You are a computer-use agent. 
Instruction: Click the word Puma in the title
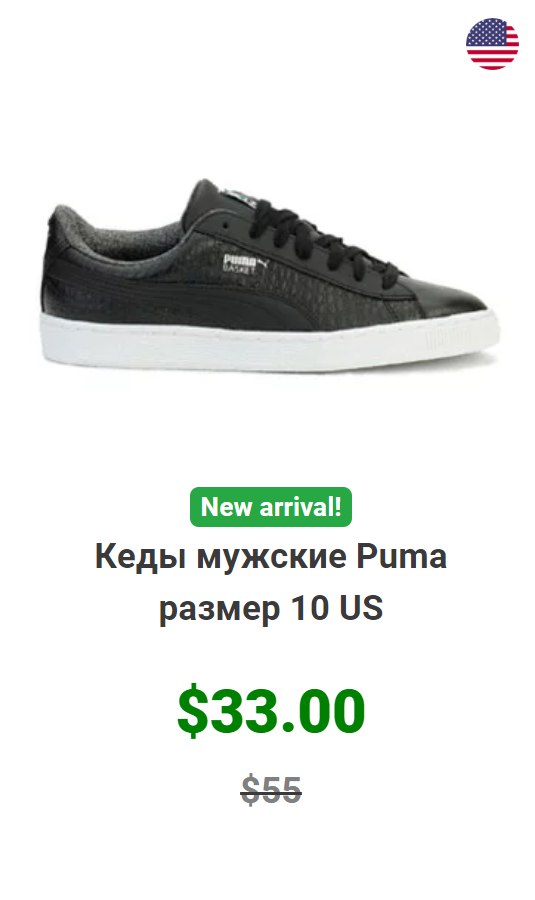401,556
